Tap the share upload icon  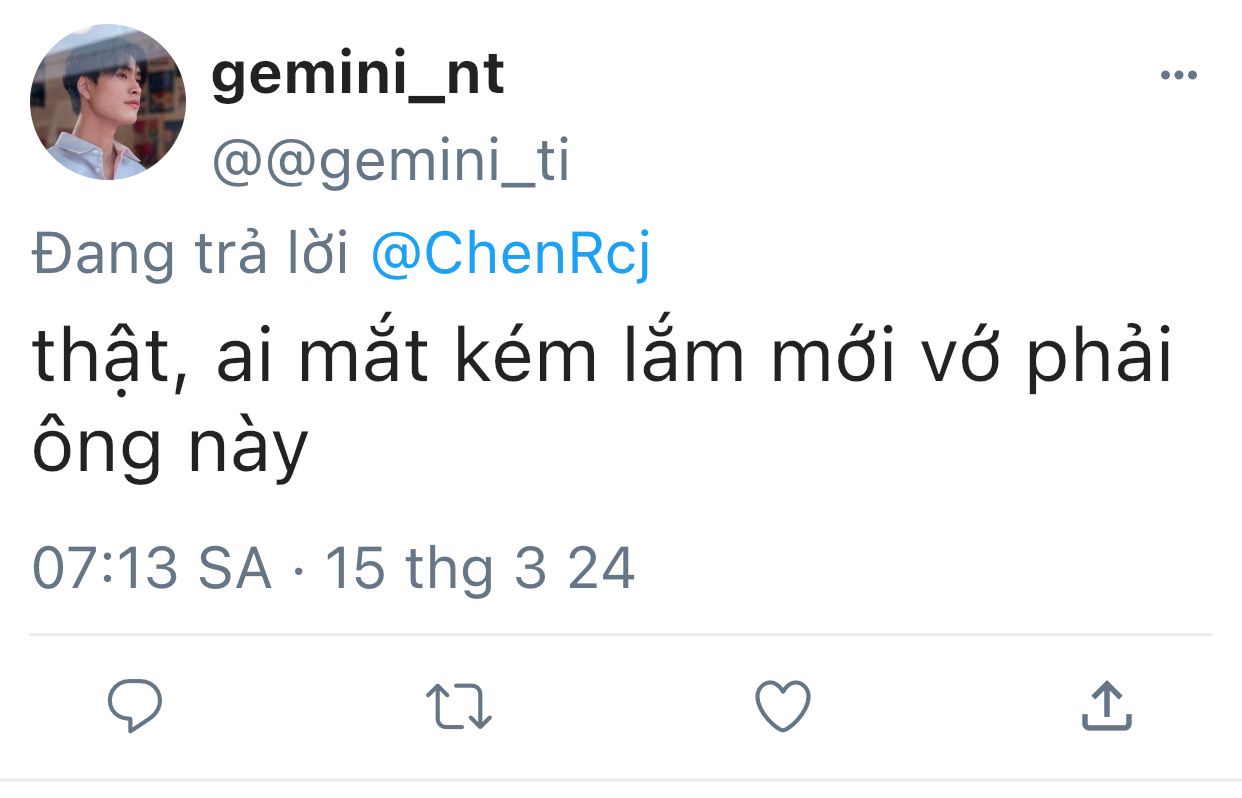[1107, 706]
